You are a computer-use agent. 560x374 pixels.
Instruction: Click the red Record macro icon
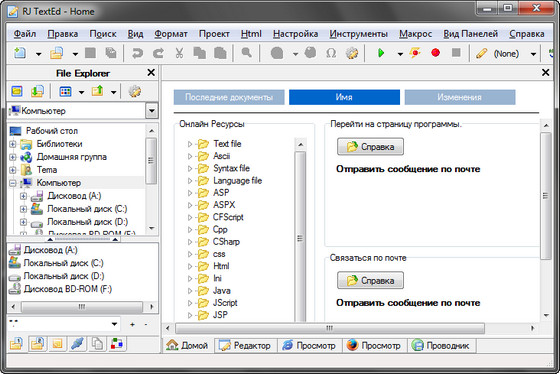pos(435,53)
